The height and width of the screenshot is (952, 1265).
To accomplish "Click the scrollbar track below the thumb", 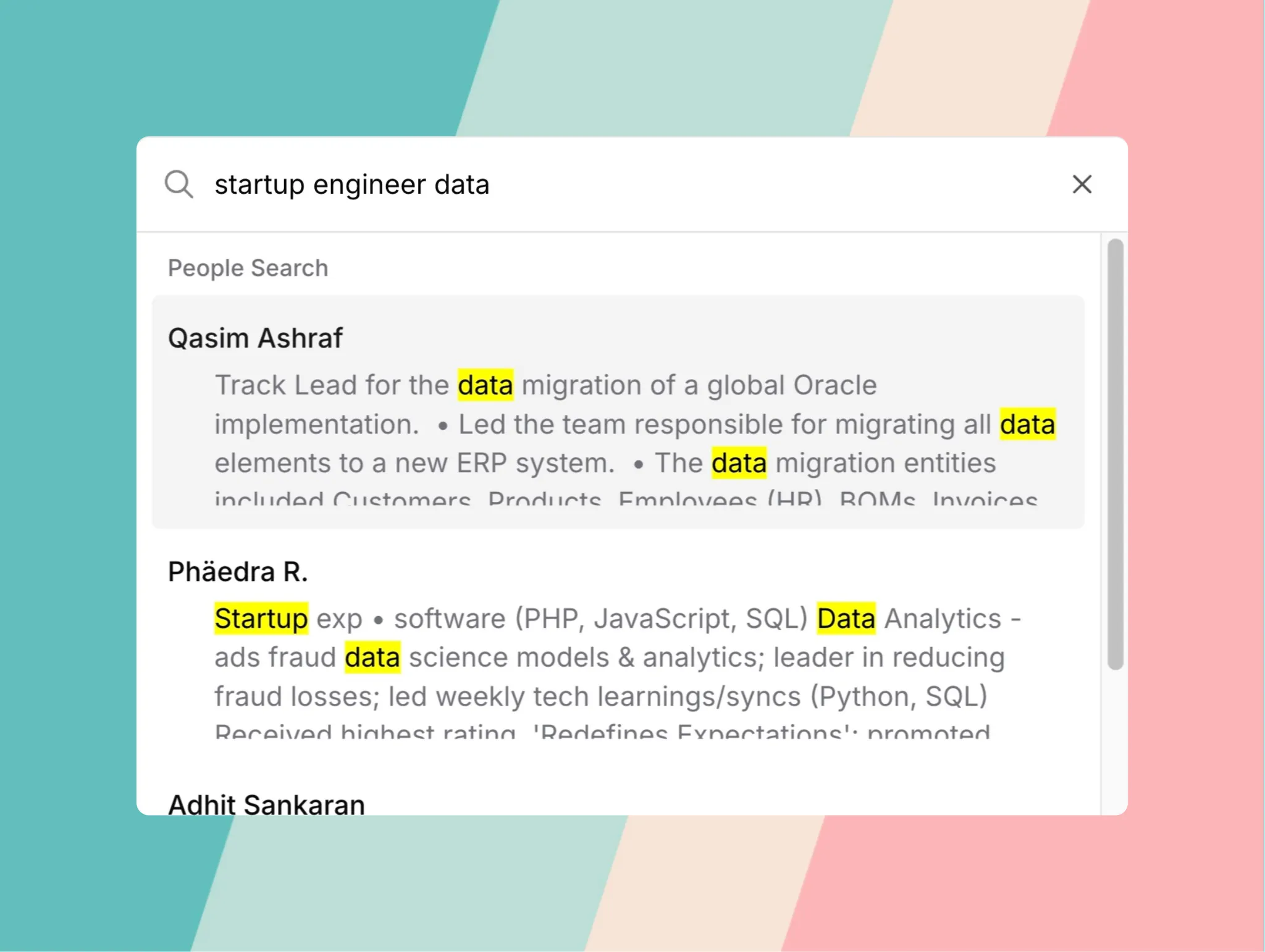I will point(1115,741).
